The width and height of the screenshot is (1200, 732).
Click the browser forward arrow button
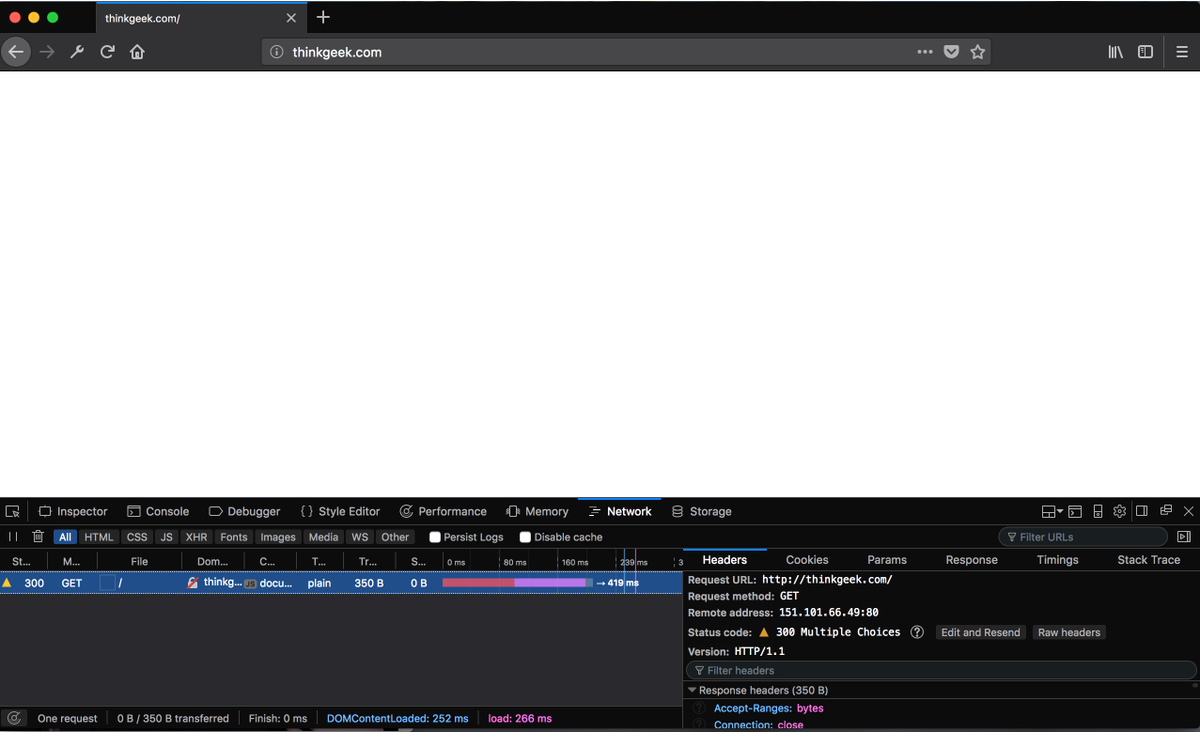[46, 52]
